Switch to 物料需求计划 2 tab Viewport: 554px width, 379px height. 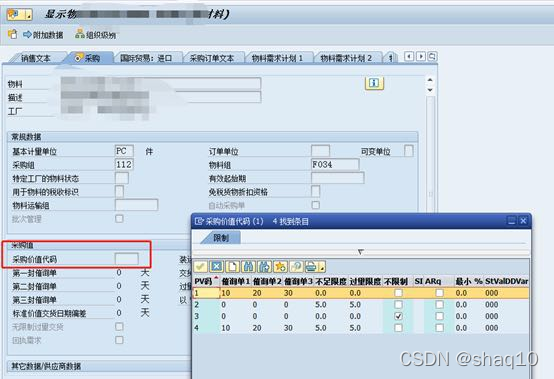(x=346, y=58)
